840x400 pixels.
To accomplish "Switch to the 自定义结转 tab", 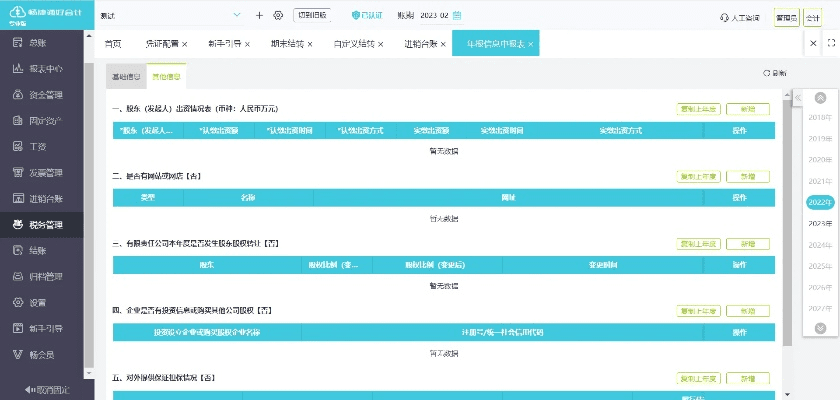I will 354,44.
